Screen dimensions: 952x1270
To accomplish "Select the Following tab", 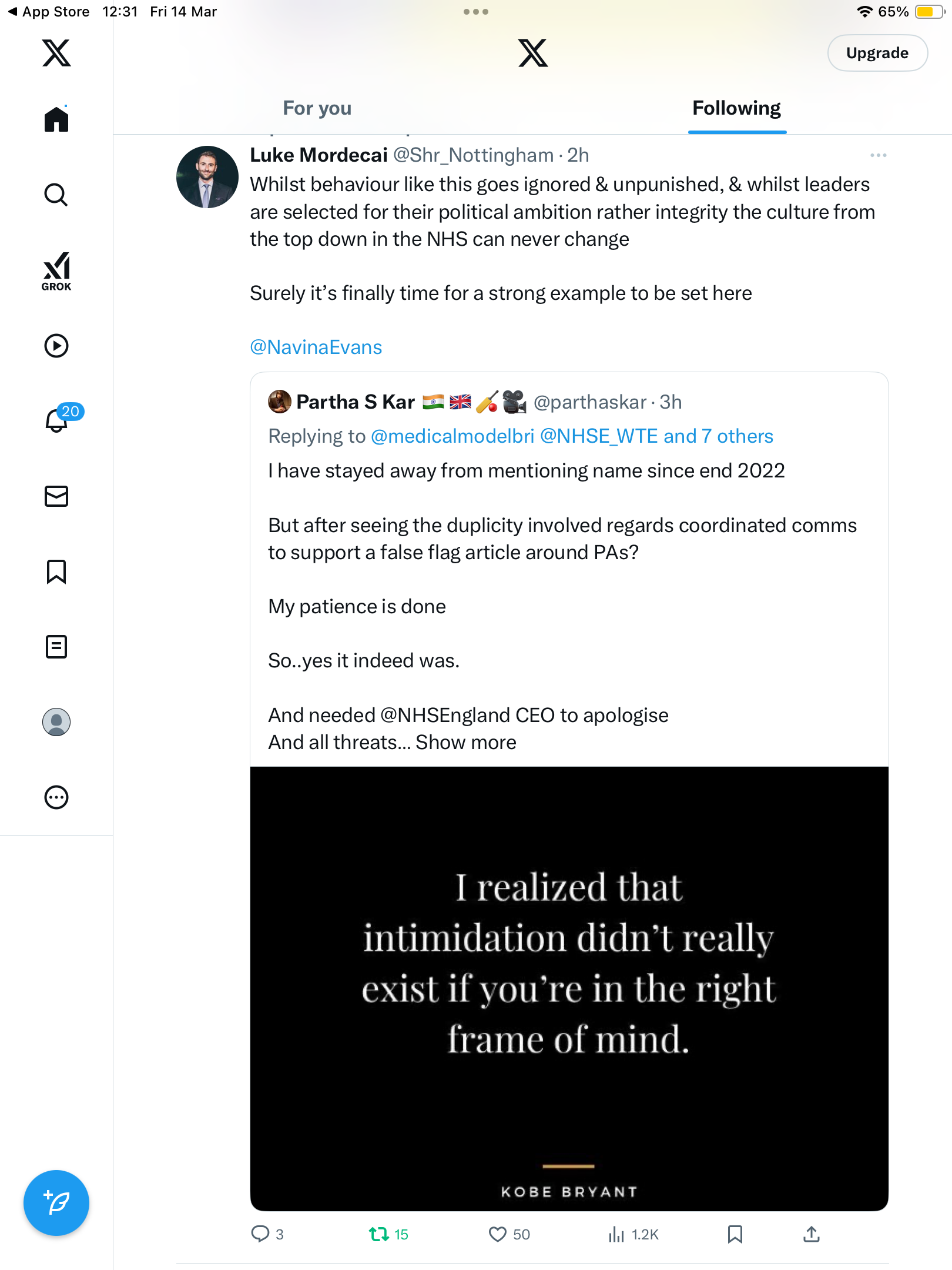I will (x=737, y=108).
